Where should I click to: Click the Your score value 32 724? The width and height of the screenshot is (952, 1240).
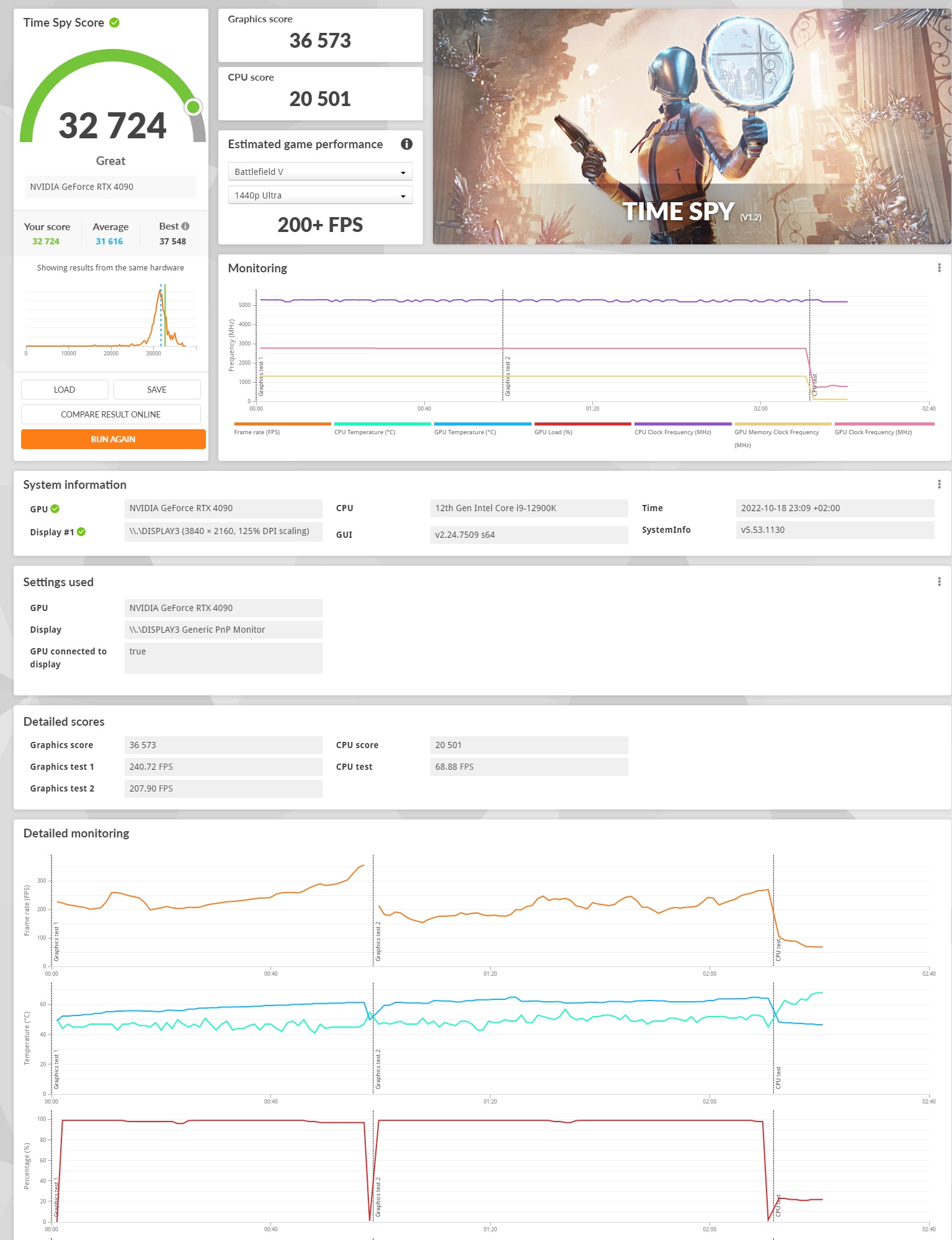pyautogui.click(x=46, y=241)
